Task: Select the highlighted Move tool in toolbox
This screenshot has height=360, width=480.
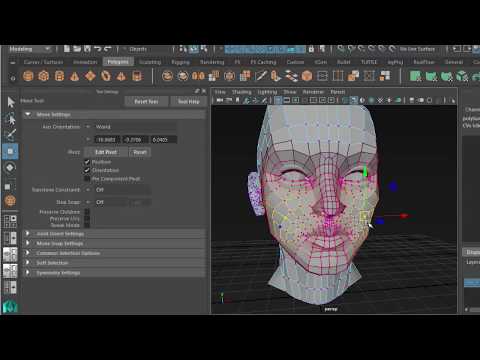Action: [x=10, y=151]
